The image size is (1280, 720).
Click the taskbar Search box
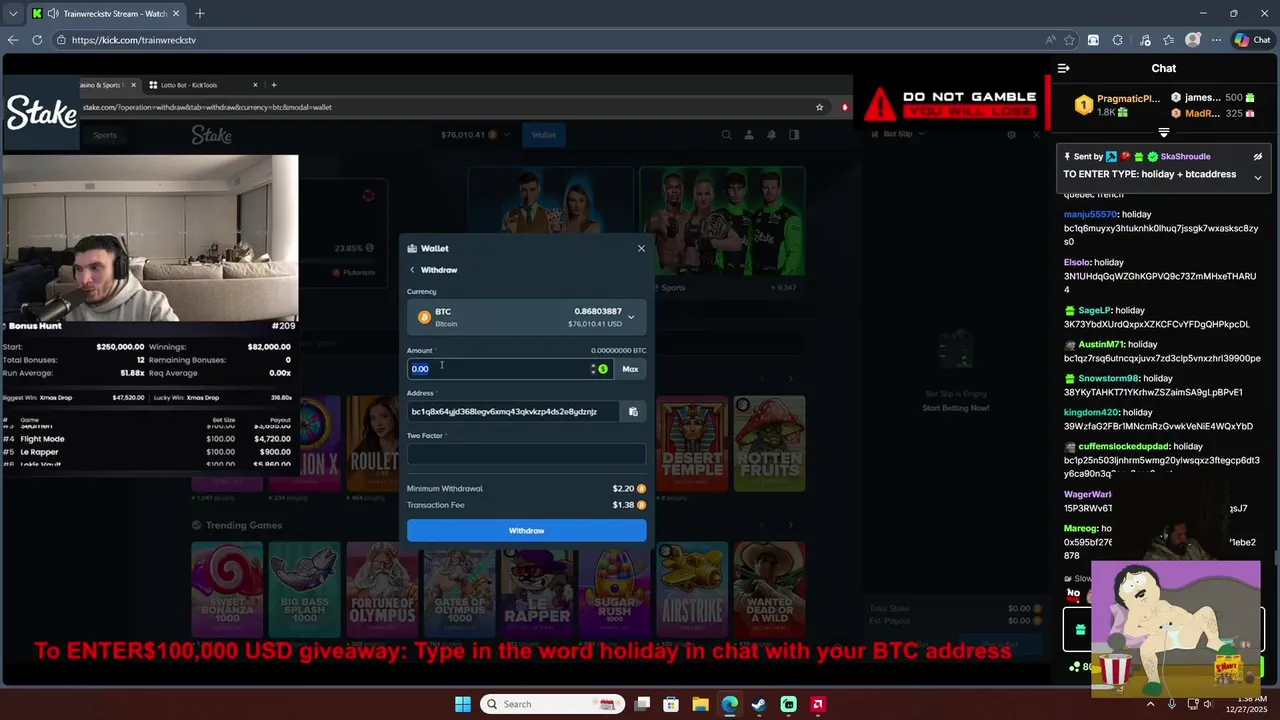[550, 704]
